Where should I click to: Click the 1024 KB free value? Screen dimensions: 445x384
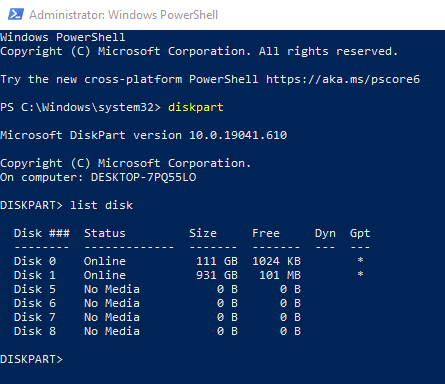coord(276,261)
